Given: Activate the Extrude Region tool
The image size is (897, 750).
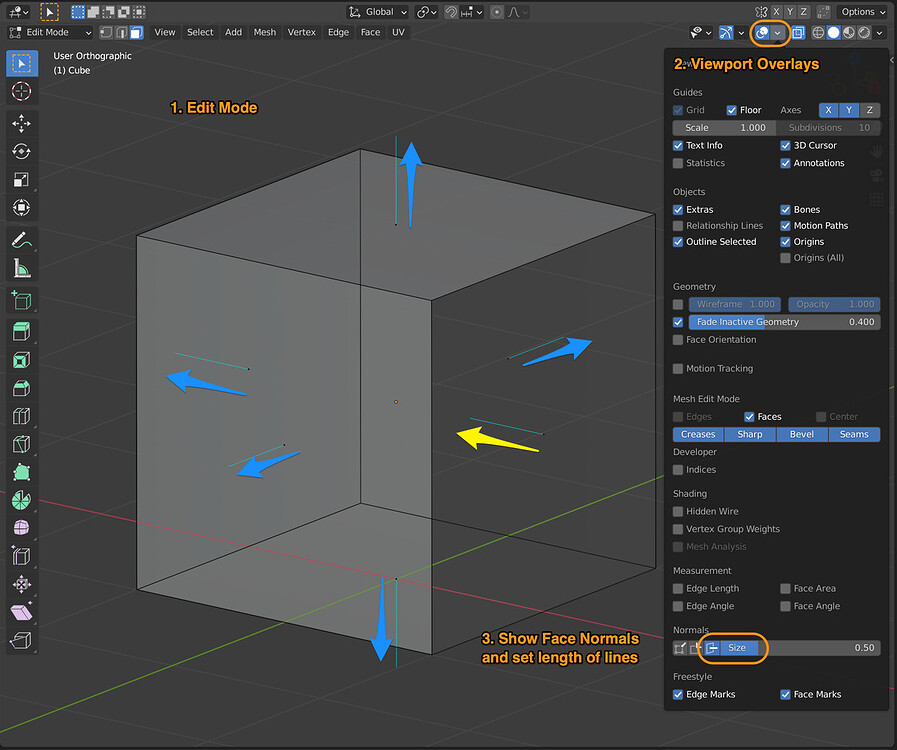Looking at the screenshot, I should pos(21,331).
